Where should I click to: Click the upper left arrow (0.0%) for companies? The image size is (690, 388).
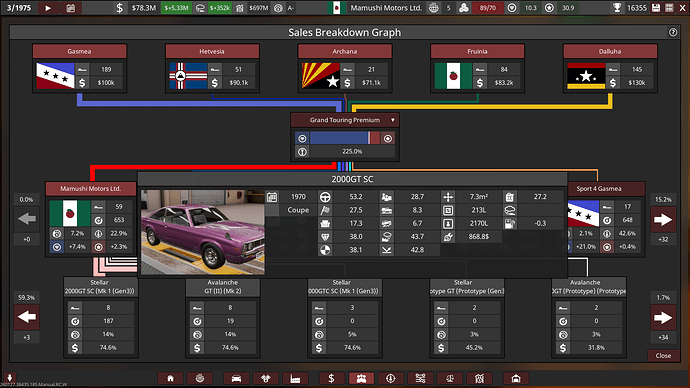pos(26,219)
